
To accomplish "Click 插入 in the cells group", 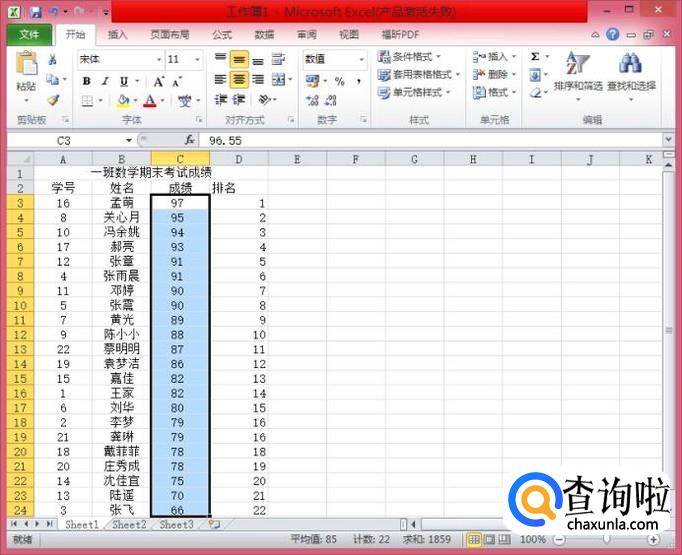I will 495,57.
